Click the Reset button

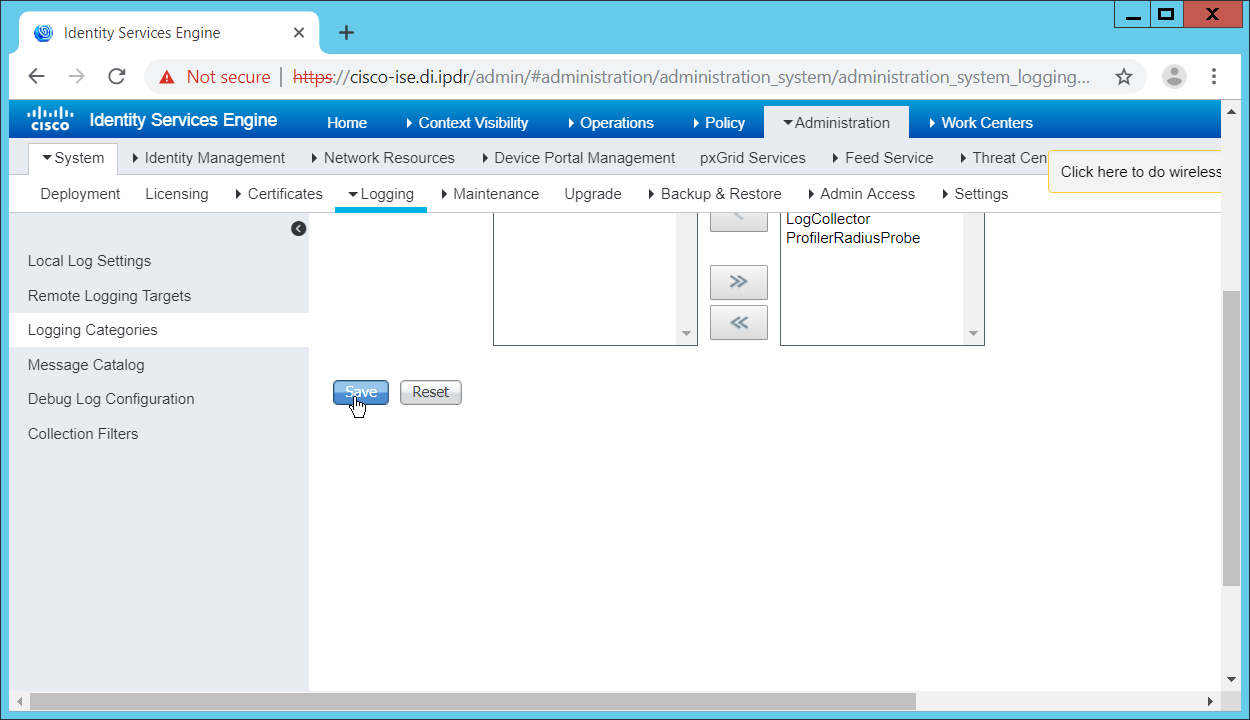point(430,392)
